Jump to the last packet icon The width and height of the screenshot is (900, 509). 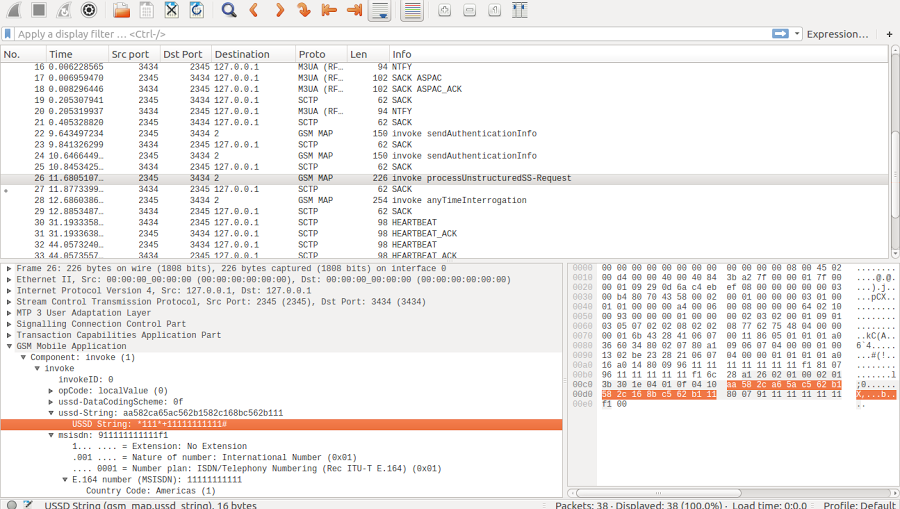[354, 10]
